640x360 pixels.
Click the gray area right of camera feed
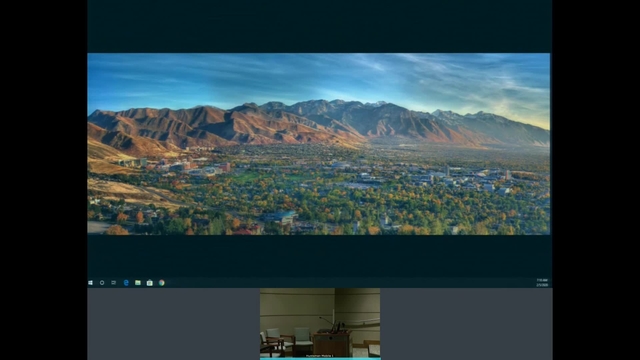point(466,324)
